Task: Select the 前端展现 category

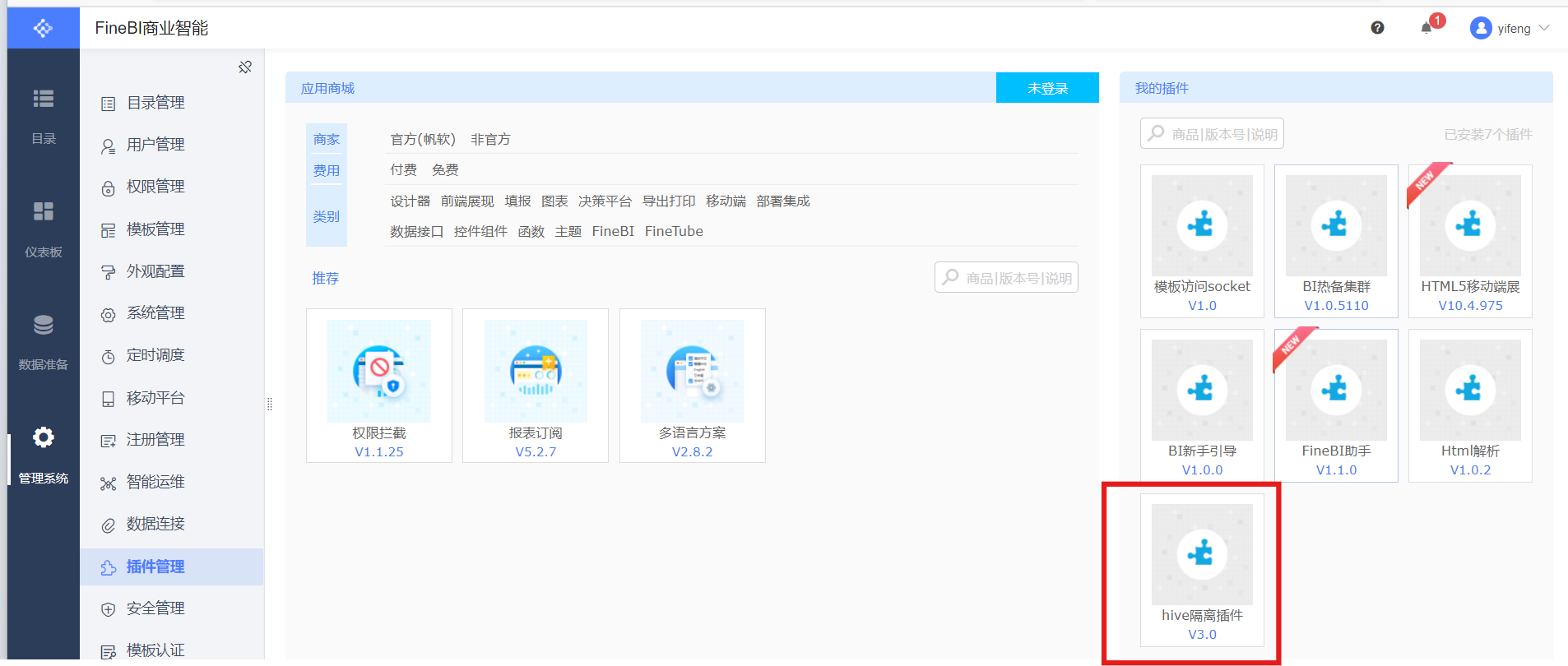Action: click(467, 201)
